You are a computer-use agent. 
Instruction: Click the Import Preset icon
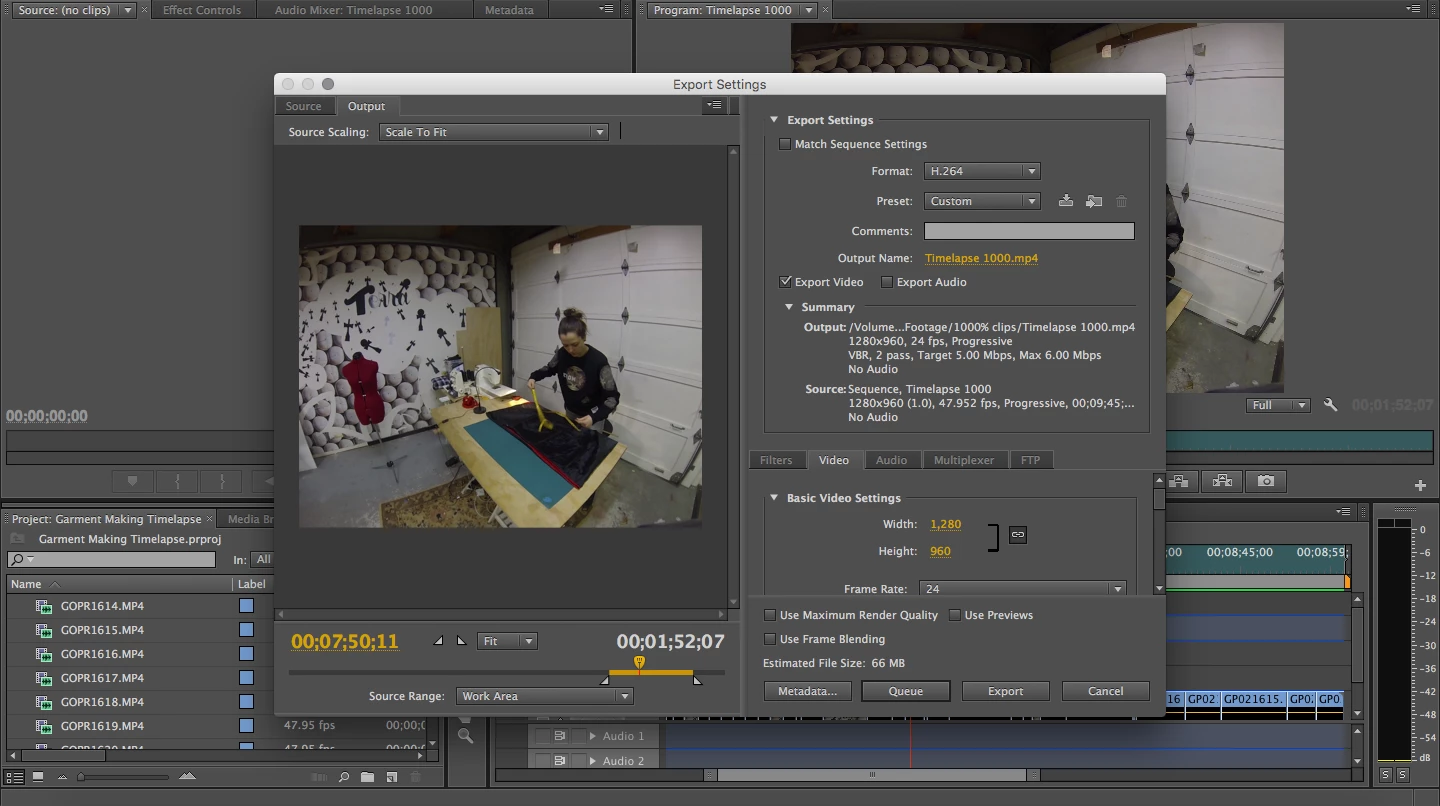coord(1094,201)
